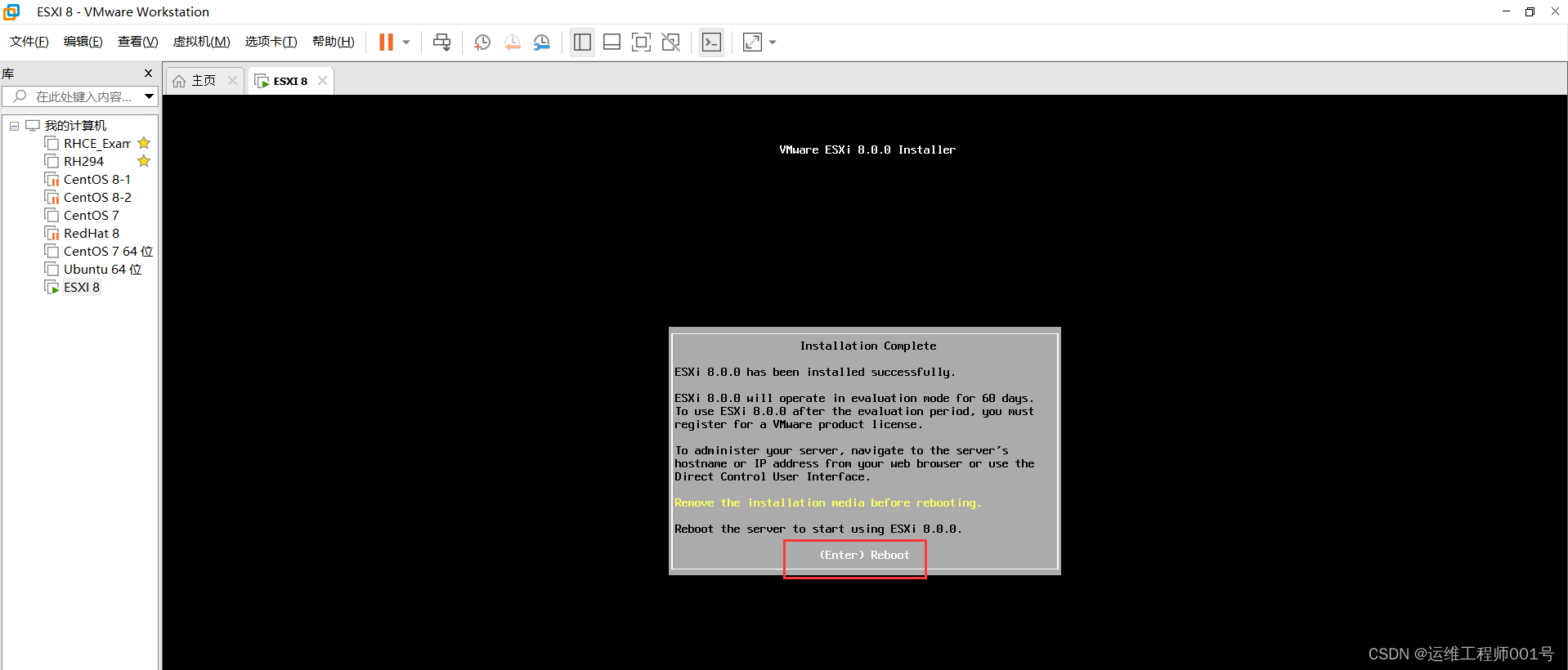
Task: Click the unity mode icon
Action: (671, 42)
